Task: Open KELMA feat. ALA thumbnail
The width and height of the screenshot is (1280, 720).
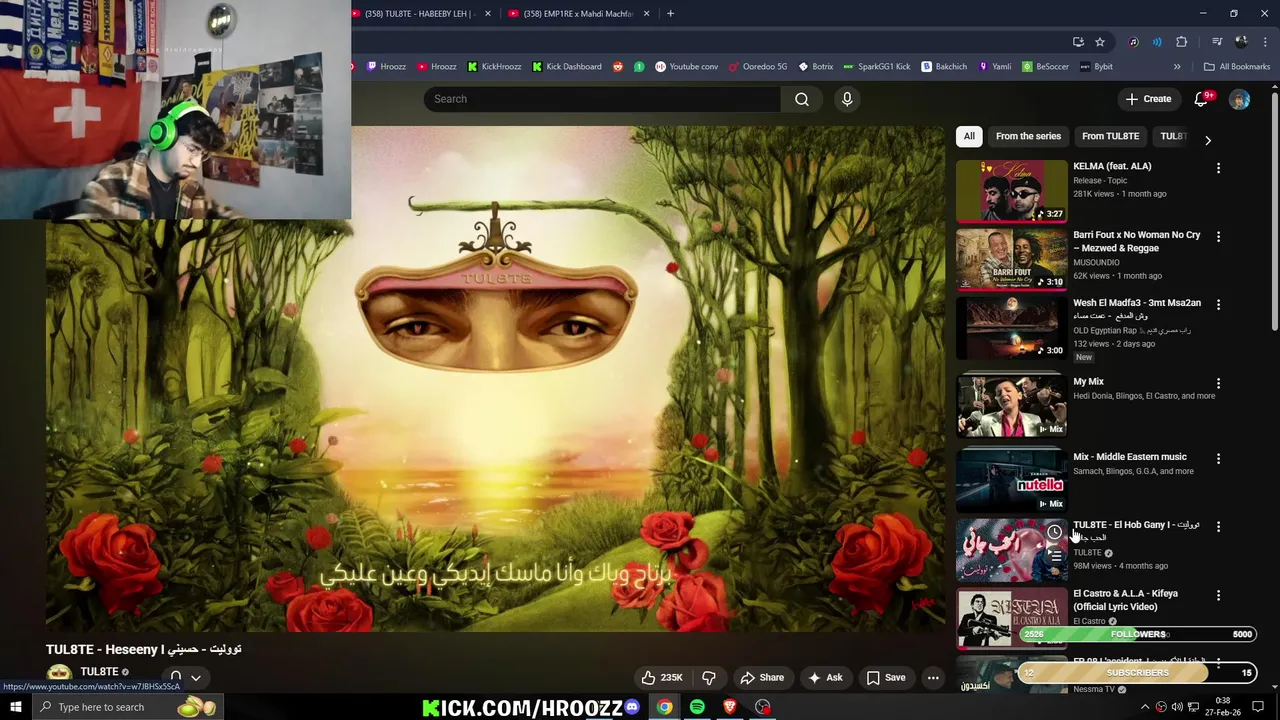Action: coord(1011,190)
